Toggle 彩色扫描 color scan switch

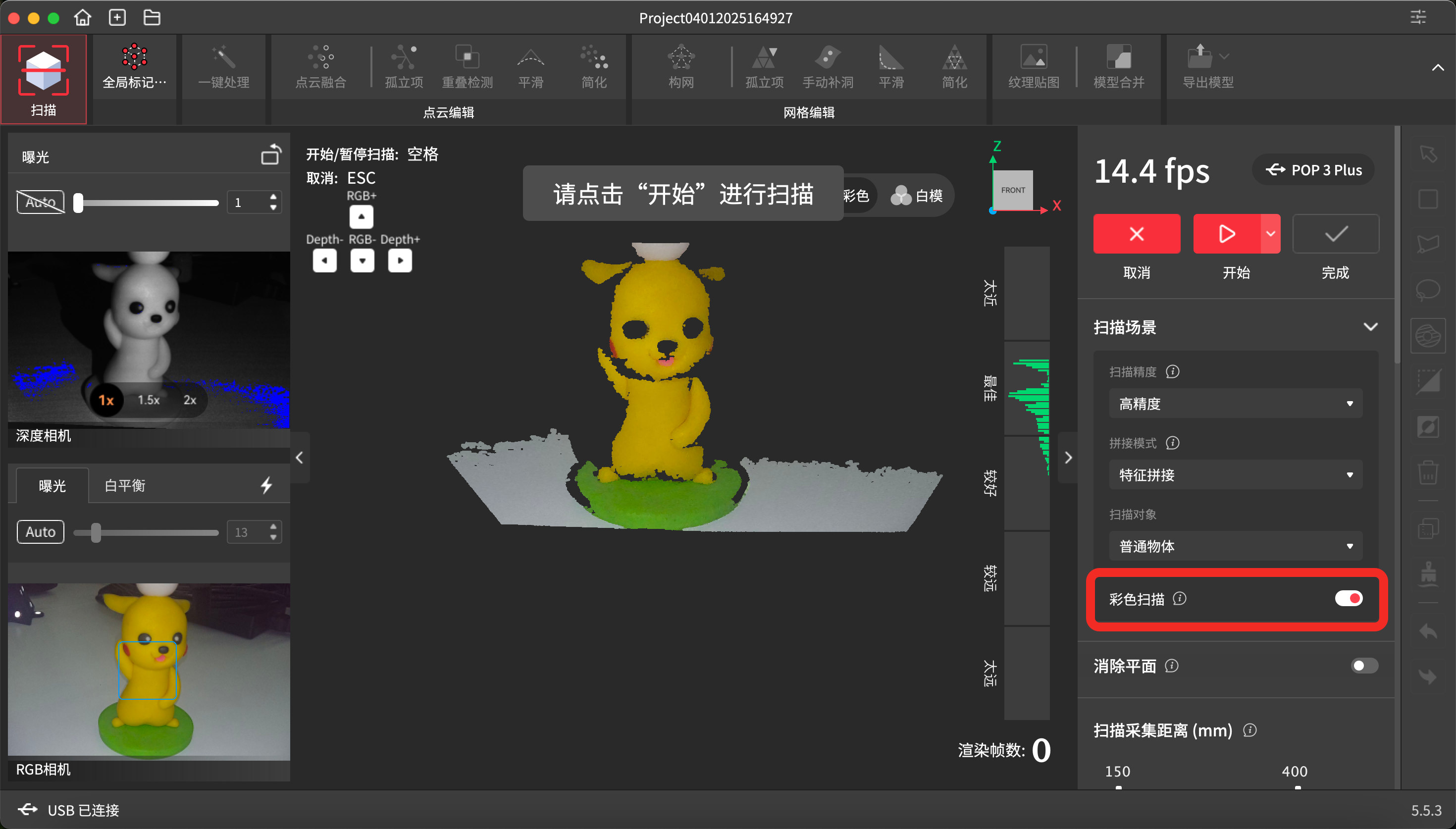click(x=1349, y=598)
